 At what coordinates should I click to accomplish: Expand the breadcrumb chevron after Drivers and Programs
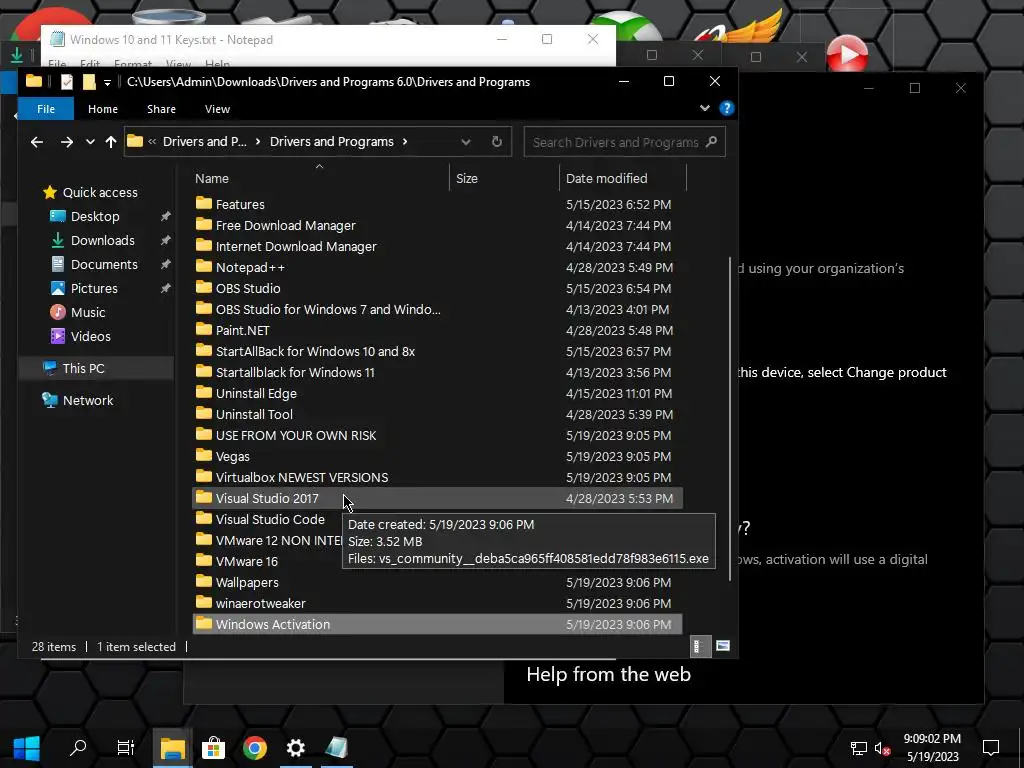coord(405,142)
